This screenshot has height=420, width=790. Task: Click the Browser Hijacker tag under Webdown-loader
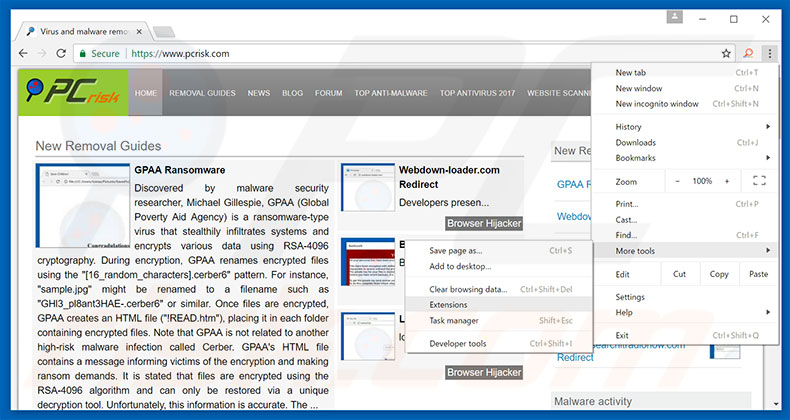point(484,223)
